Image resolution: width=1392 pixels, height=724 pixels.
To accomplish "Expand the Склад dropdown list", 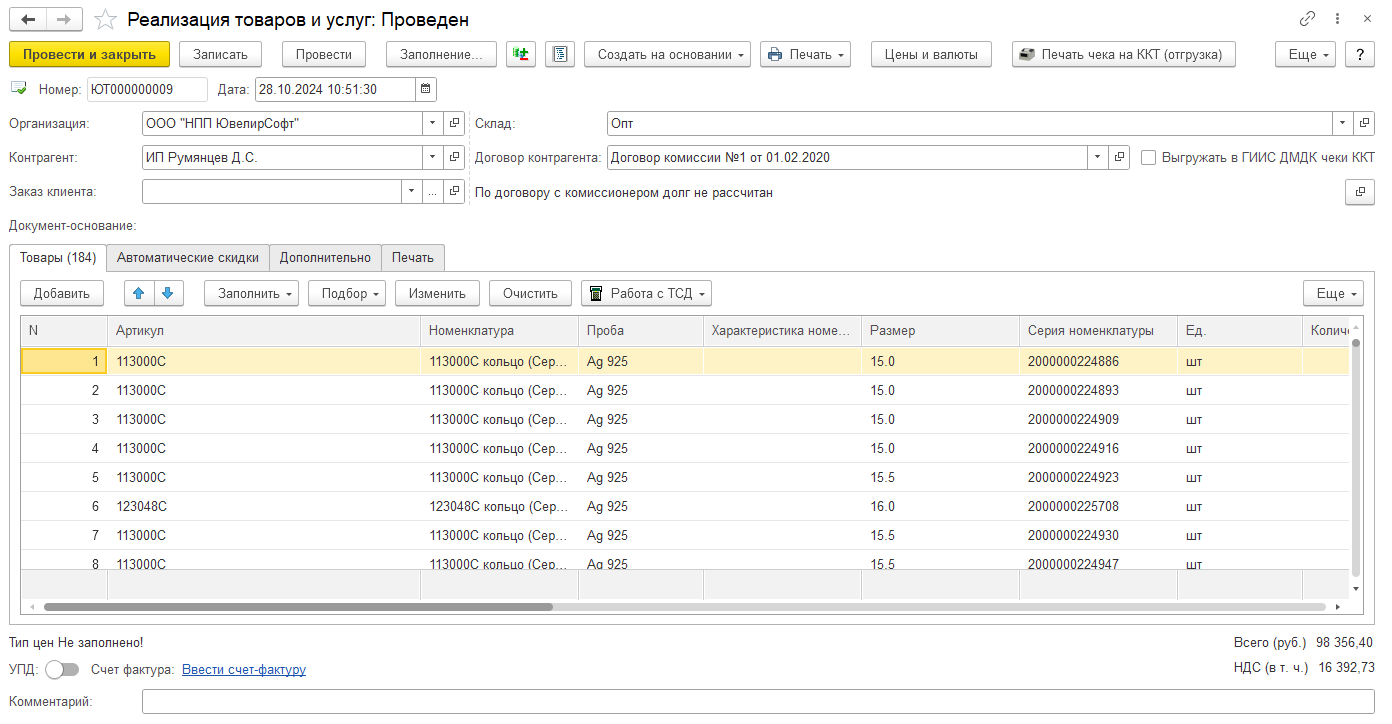I will [1343, 123].
